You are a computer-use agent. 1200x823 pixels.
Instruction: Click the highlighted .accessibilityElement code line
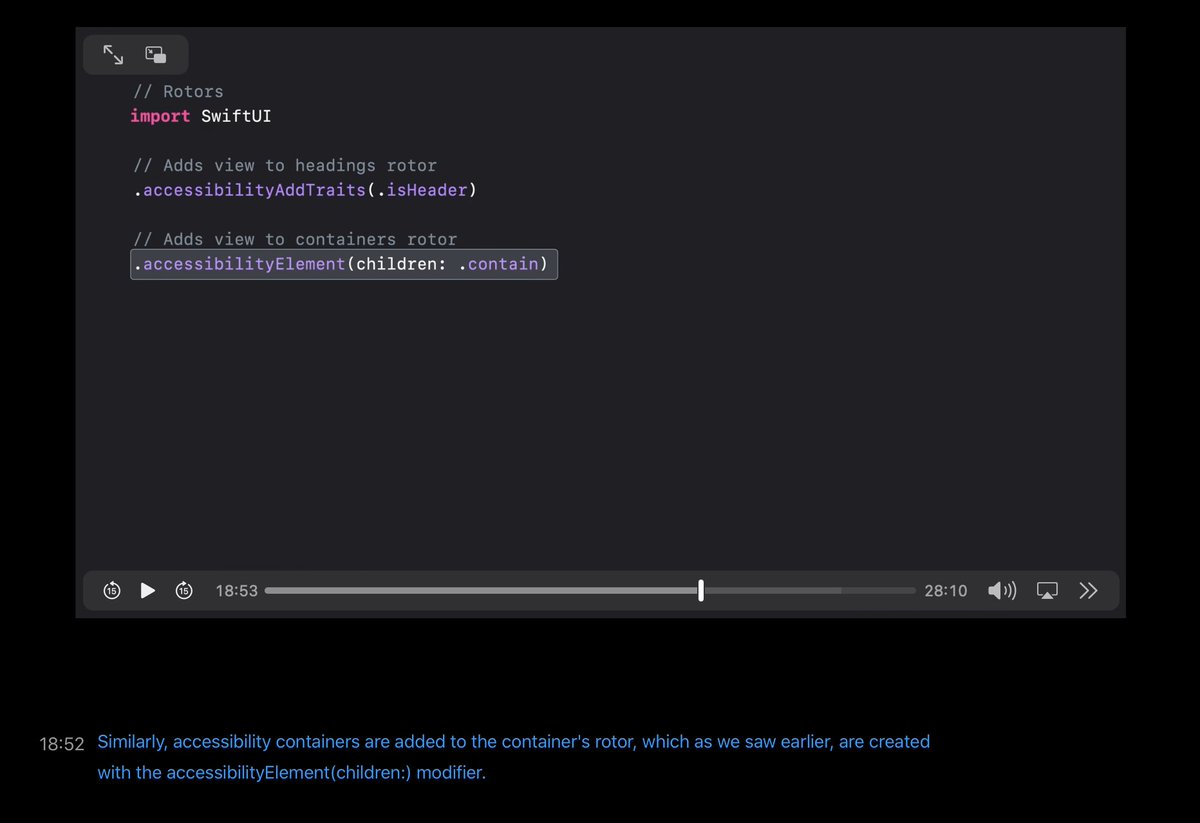coord(343,265)
